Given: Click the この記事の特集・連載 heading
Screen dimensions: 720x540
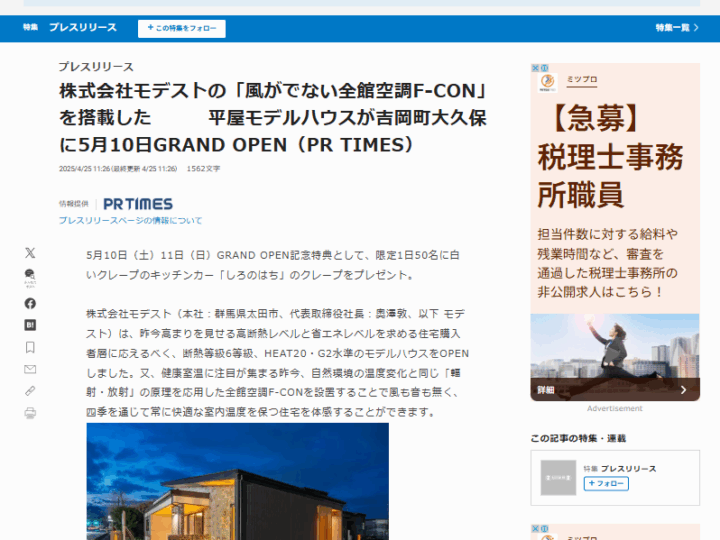Looking at the screenshot, I should tap(578, 439).
